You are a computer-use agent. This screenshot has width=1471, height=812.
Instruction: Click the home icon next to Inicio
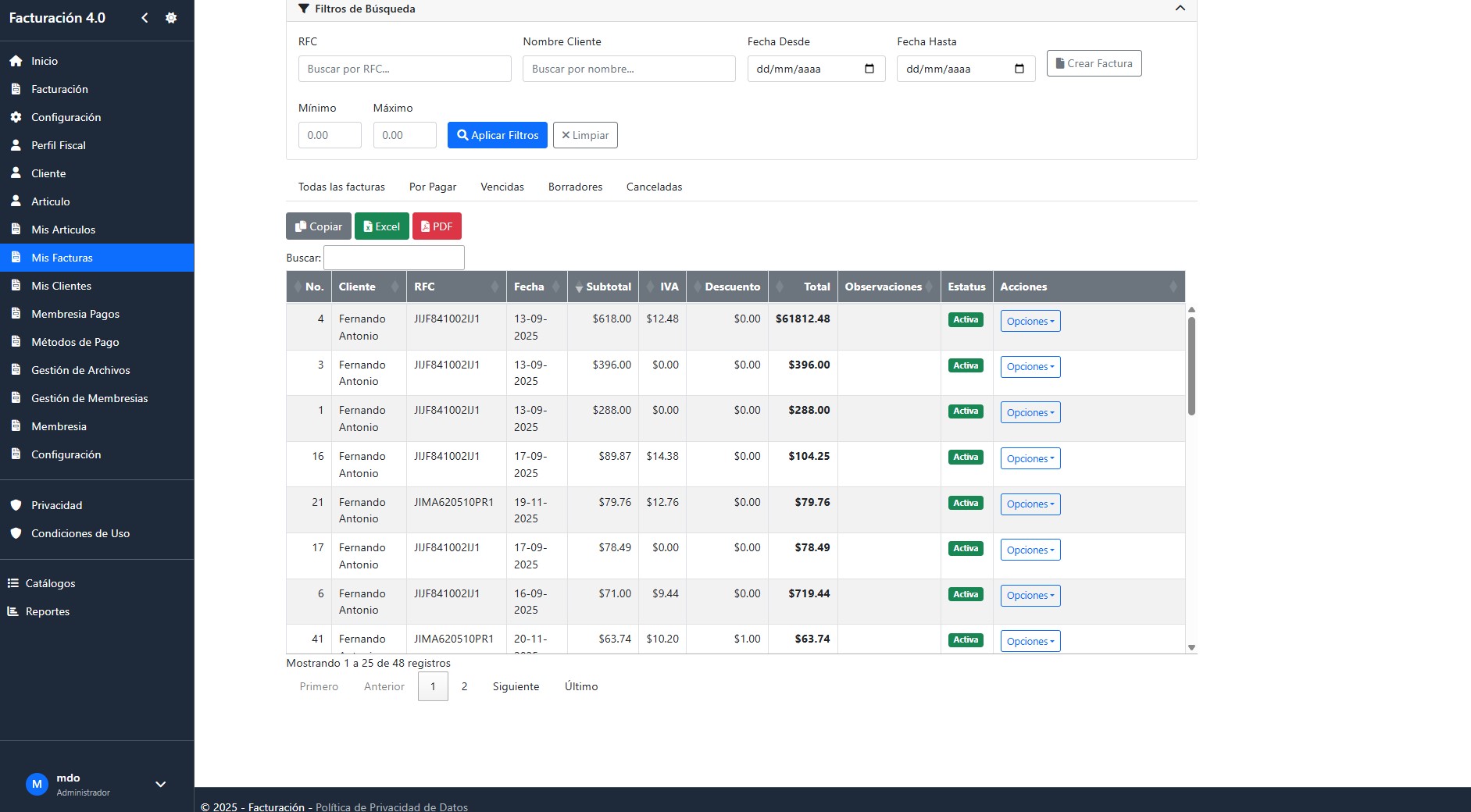pyautogui.click(x=16, y=61)
